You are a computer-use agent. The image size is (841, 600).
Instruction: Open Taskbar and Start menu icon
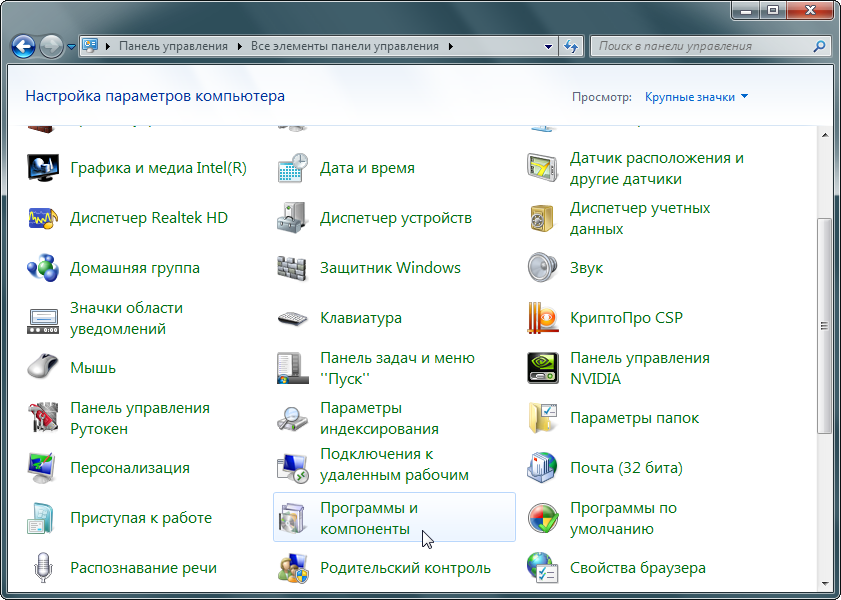tap(293, 368)
